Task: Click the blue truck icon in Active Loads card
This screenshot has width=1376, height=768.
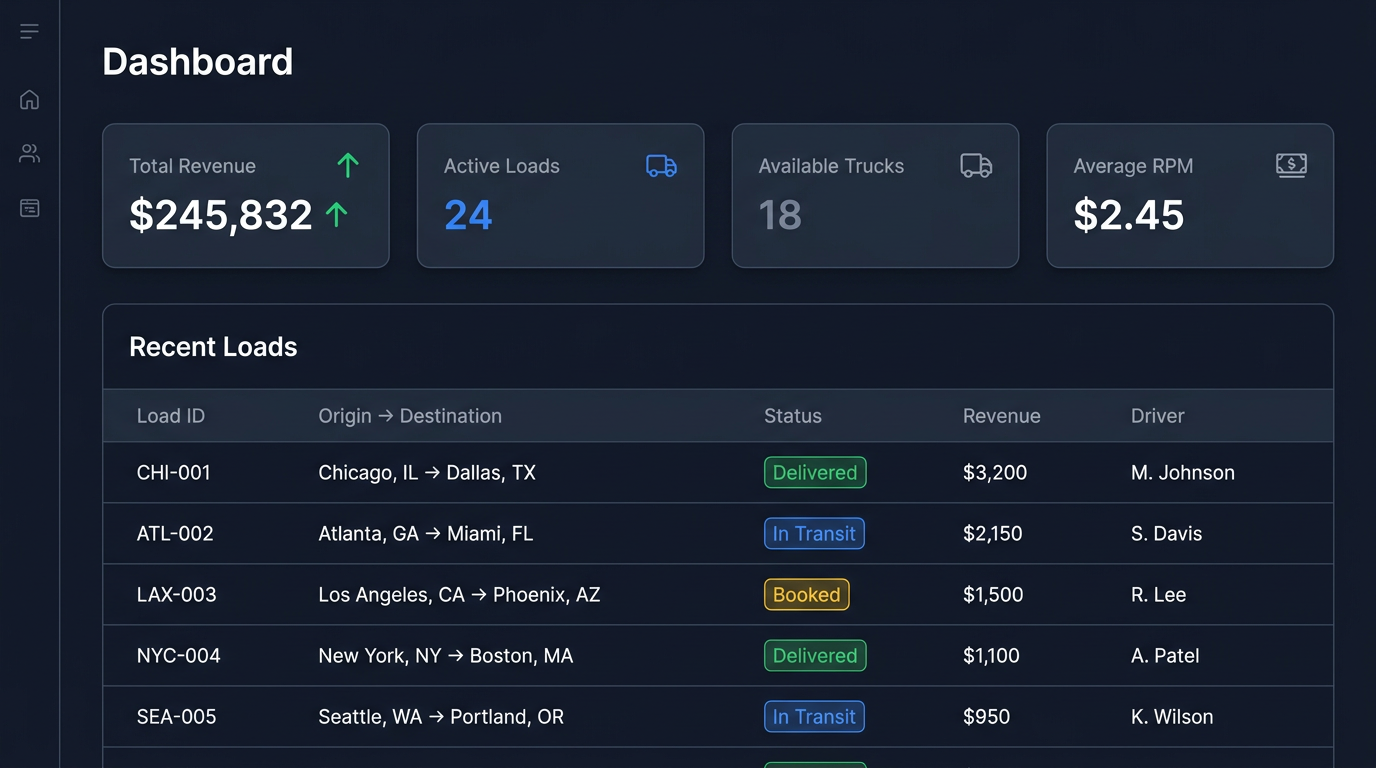Action: (662, 166)
